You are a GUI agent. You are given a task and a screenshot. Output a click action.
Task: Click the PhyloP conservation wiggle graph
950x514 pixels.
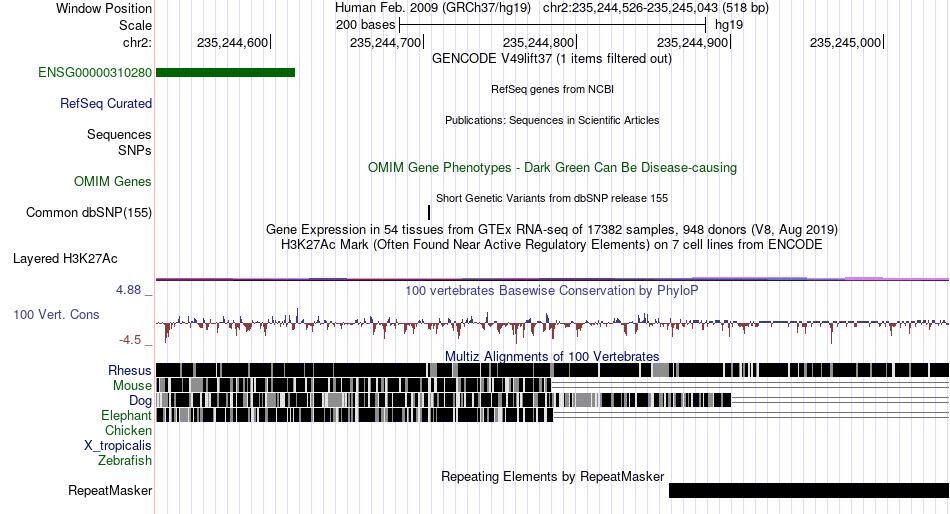[553, 323]
